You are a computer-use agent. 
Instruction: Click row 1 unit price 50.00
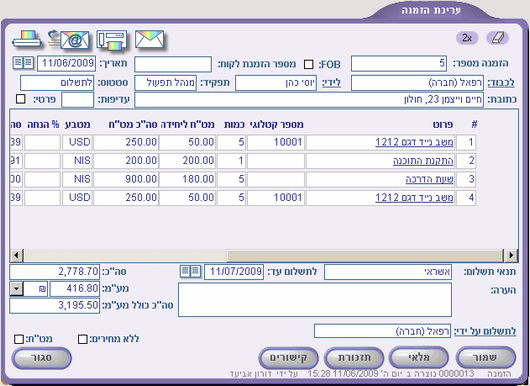(x=187, y=142)
